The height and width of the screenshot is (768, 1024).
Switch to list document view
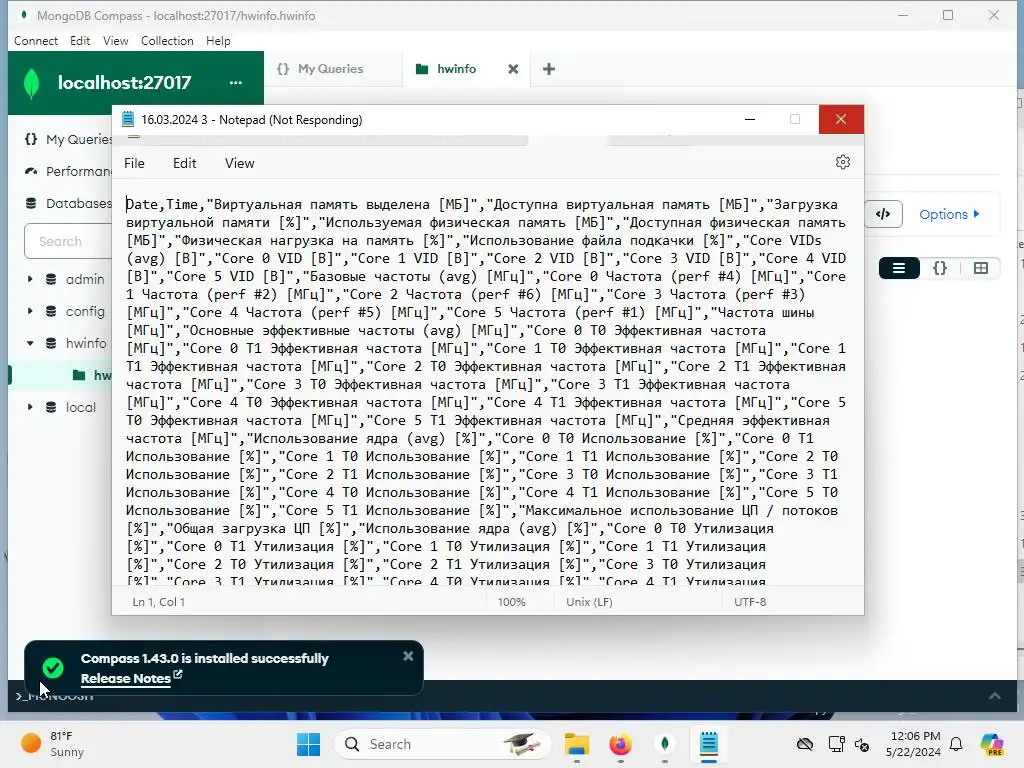coord(899,268)
